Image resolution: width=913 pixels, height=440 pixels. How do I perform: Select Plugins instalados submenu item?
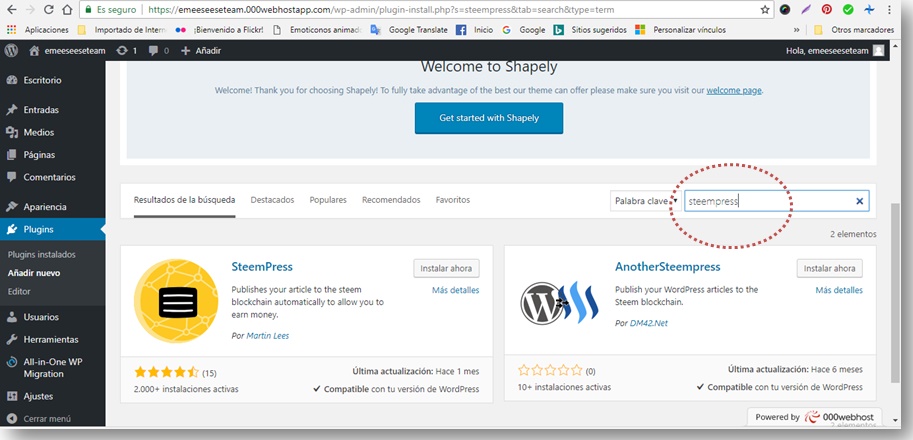tap(42, 254)
